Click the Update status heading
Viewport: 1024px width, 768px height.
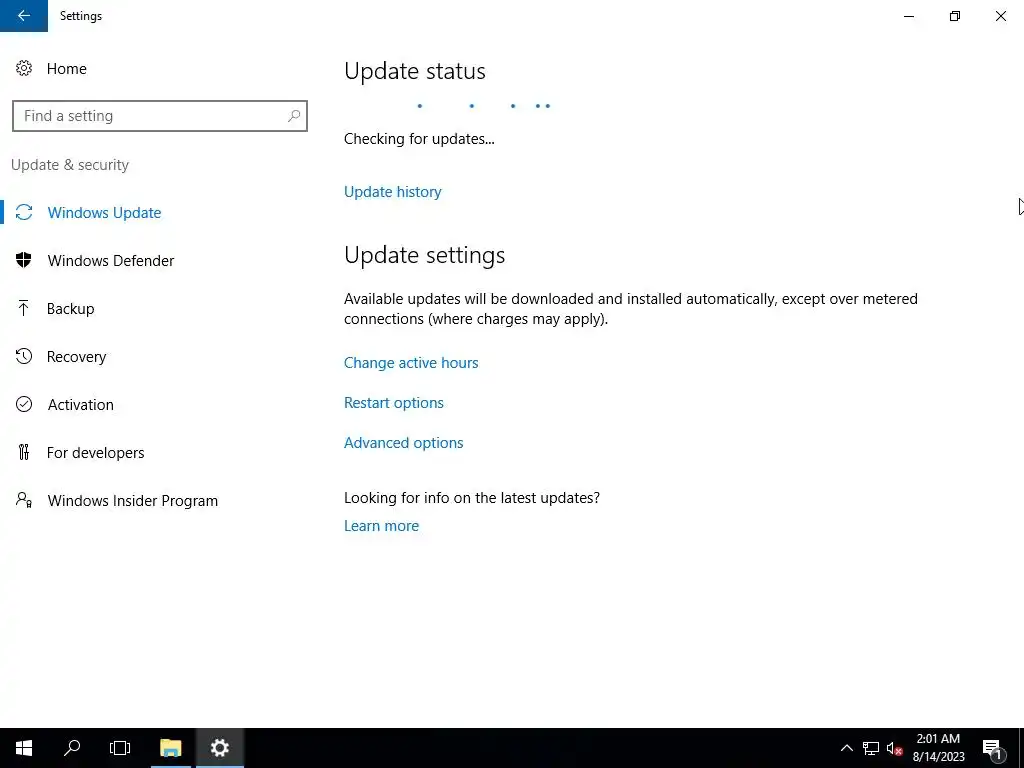pyautogui.click(x=415, y=71)
